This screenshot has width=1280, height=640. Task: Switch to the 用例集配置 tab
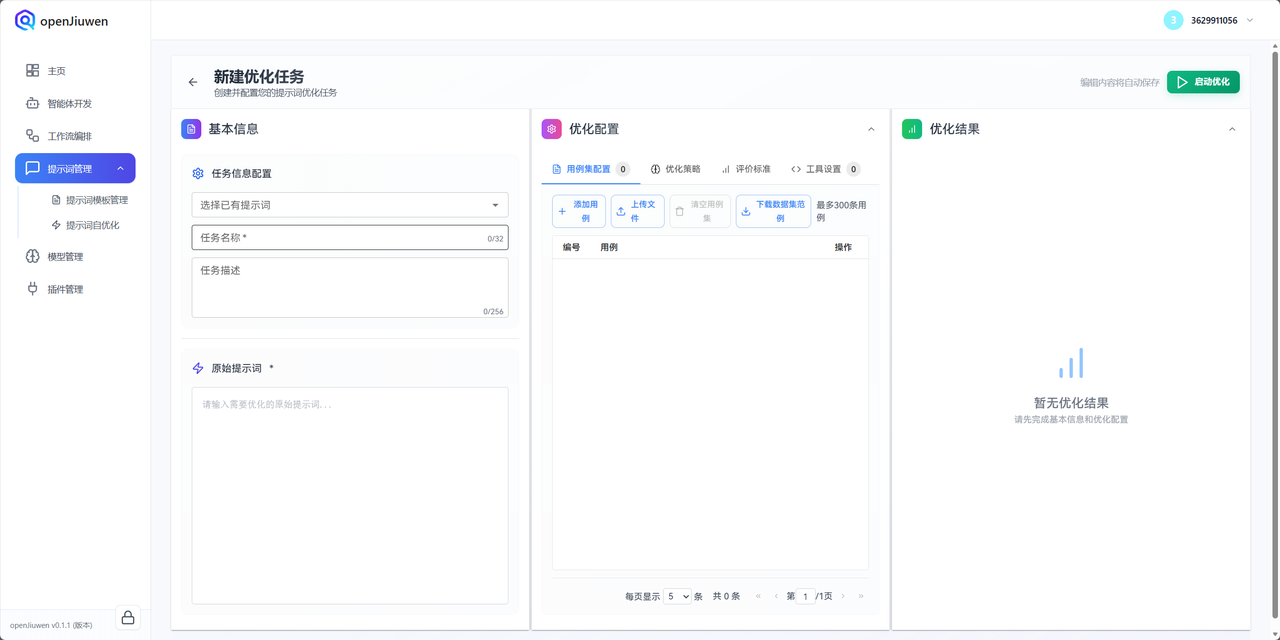click(590, 169)
